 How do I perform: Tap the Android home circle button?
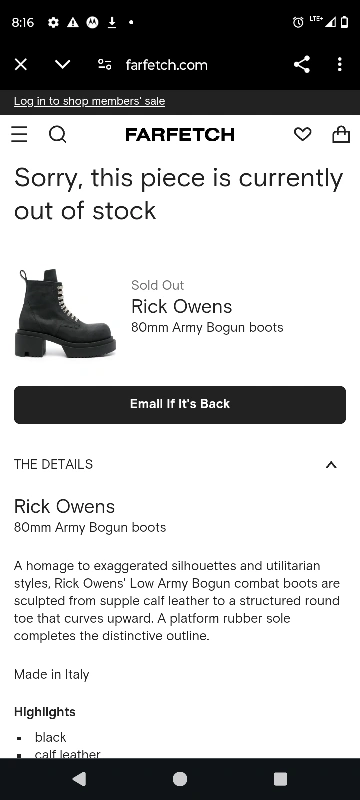click(x=180, y=779)
